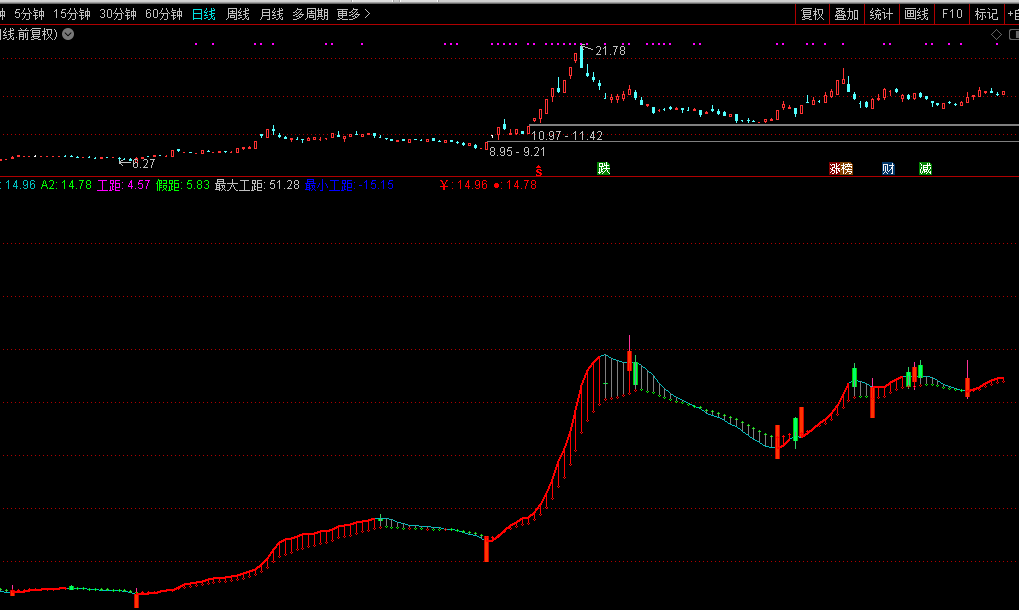Viewport: 1019px width, 610px height.
Task: Click the orange 涨榜 event marker
Action: [x=841, y=168]
